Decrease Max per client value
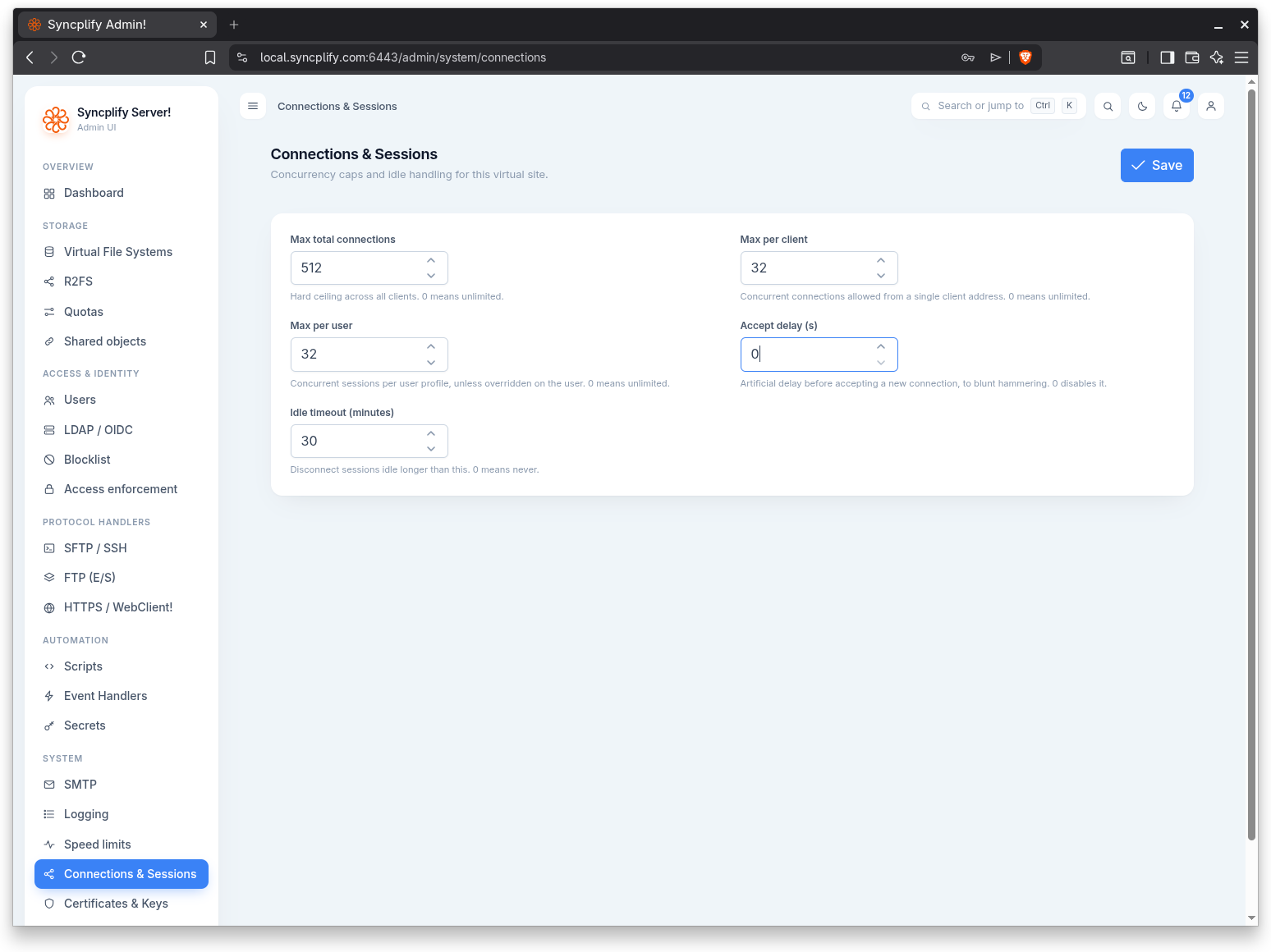The image size is (1271, 952). pyautogui.click(x=881, y=276)
